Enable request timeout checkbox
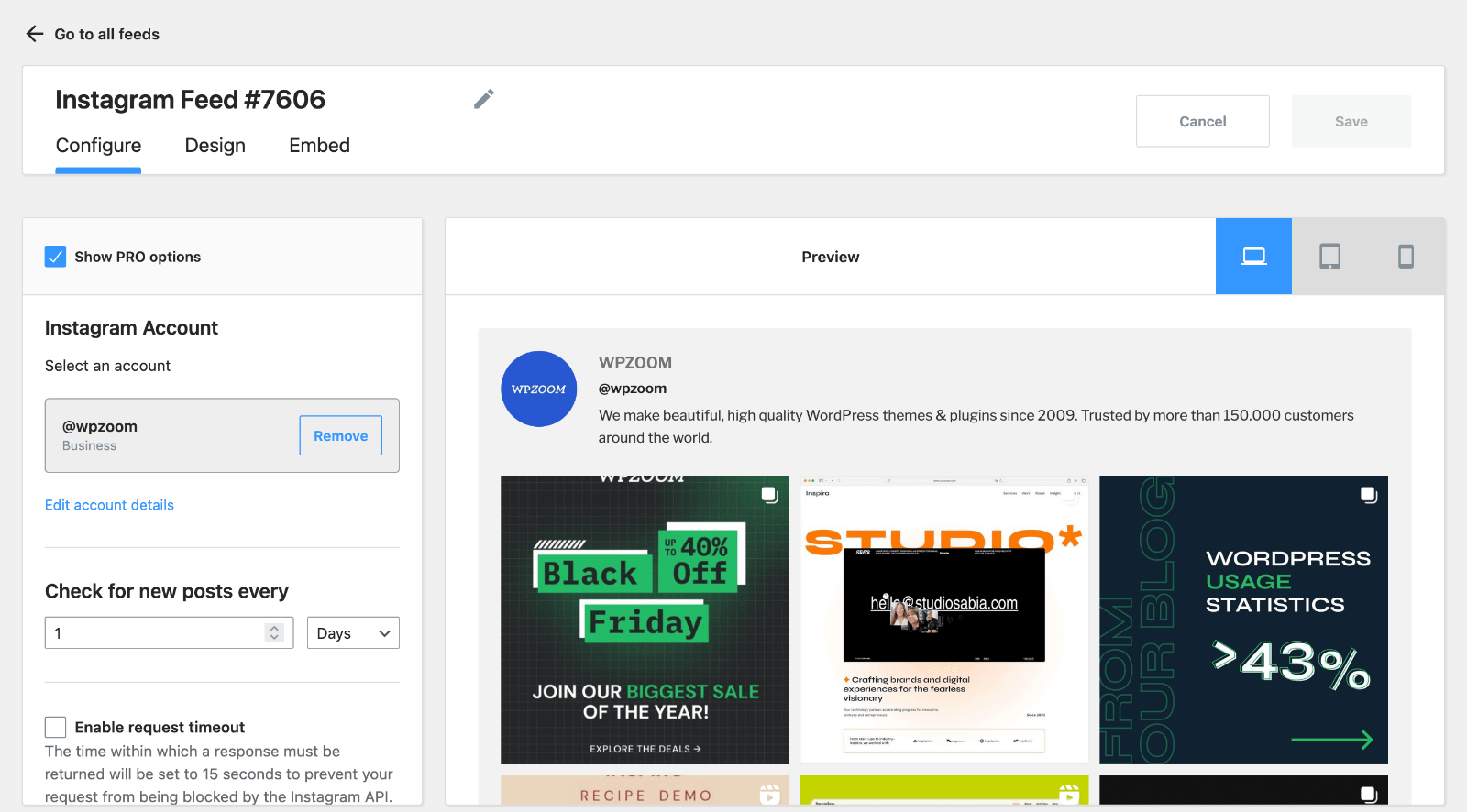 (x=55, y=727)
